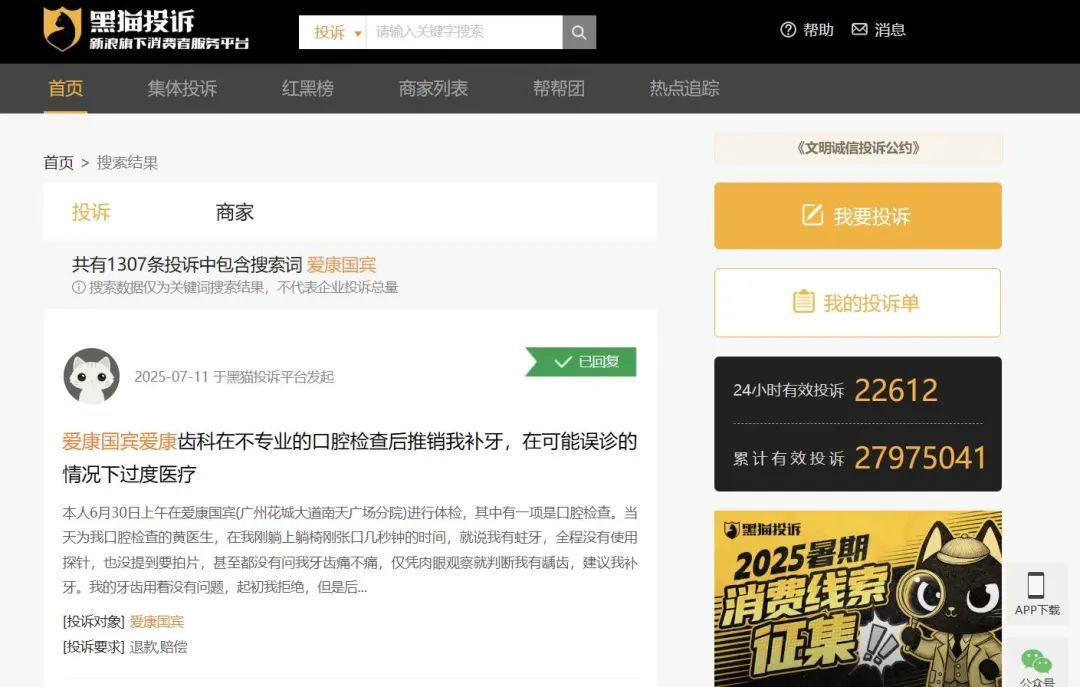Click the 首页 breadcrumb link
Image resolution: width=1080 pixels, height=687 pixels.
coord(58,162)
